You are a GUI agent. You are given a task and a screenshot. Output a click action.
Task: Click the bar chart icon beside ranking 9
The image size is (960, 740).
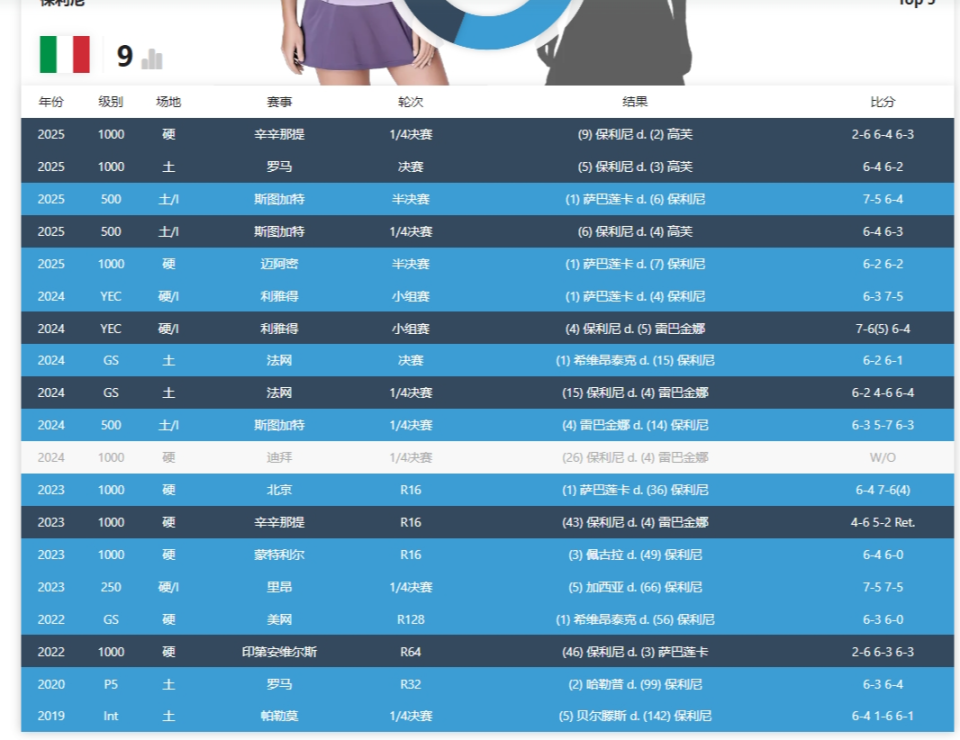tap(152, 59)
